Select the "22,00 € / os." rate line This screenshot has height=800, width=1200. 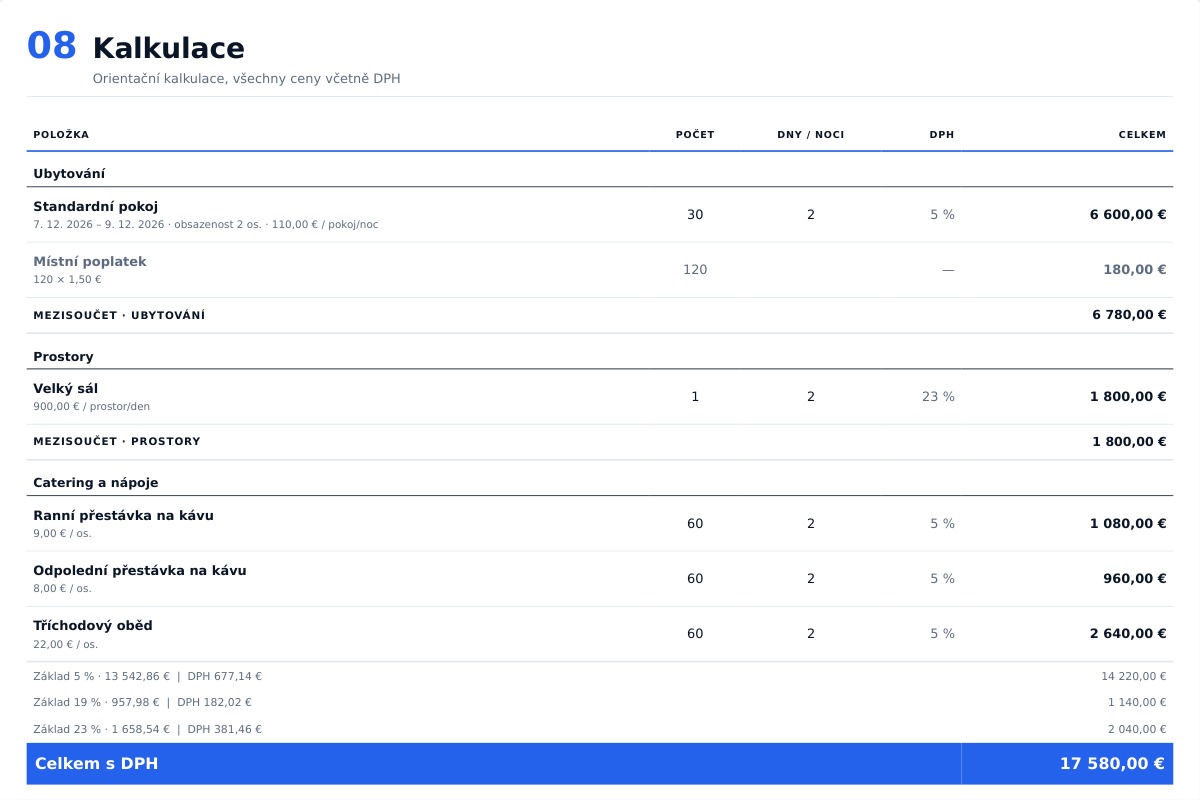coord(66,644)
